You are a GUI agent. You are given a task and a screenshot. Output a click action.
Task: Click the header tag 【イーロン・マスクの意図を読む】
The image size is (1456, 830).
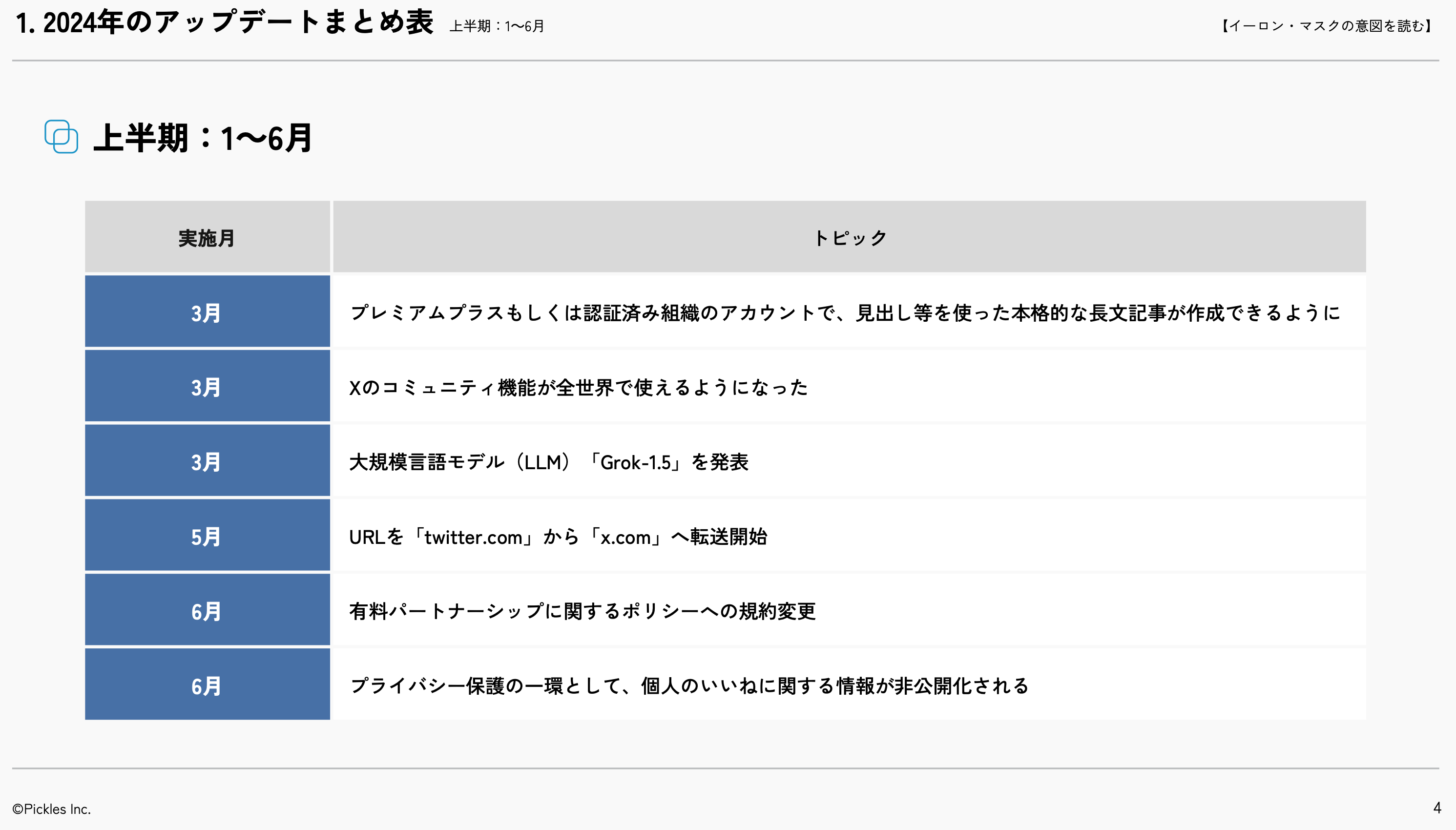1327,26
